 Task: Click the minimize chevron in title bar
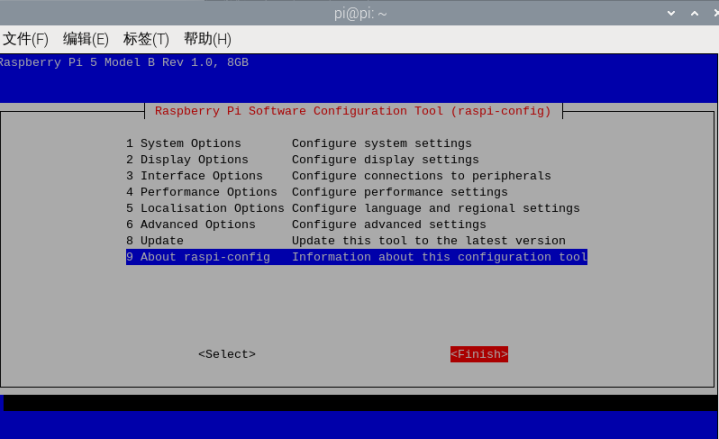671,13
